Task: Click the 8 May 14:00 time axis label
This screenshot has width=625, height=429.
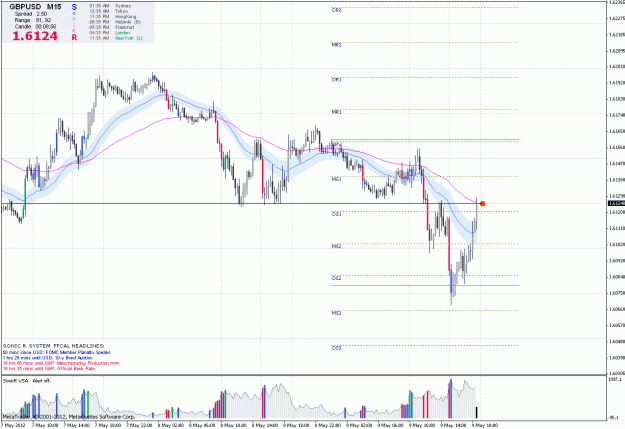Action: [266, 425]
